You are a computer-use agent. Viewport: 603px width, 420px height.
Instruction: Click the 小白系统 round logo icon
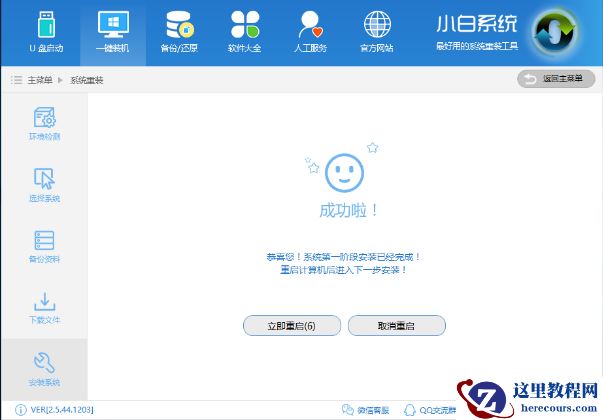point(555,32)
